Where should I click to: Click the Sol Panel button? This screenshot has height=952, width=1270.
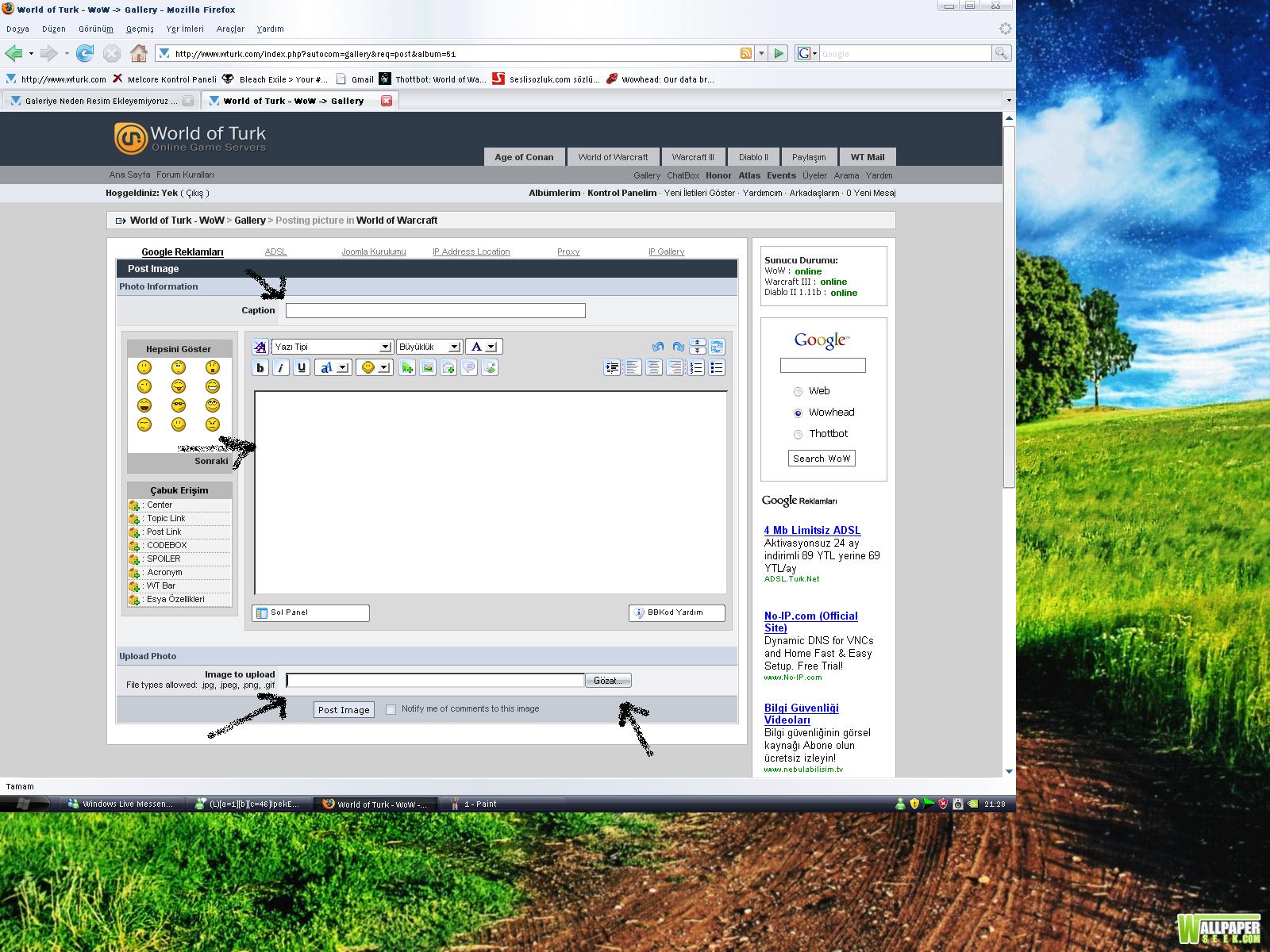(x=310, y=612)
